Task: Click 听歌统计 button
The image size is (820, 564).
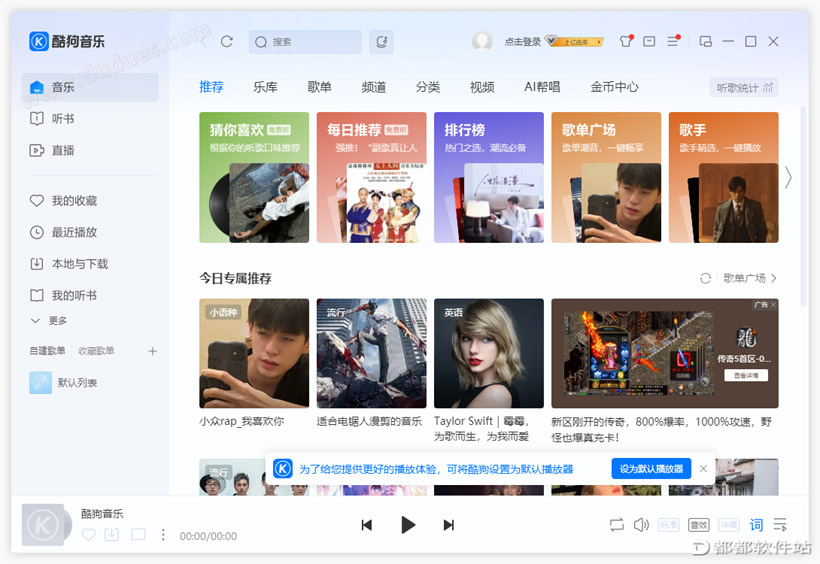Action: [x=744, y=88]
